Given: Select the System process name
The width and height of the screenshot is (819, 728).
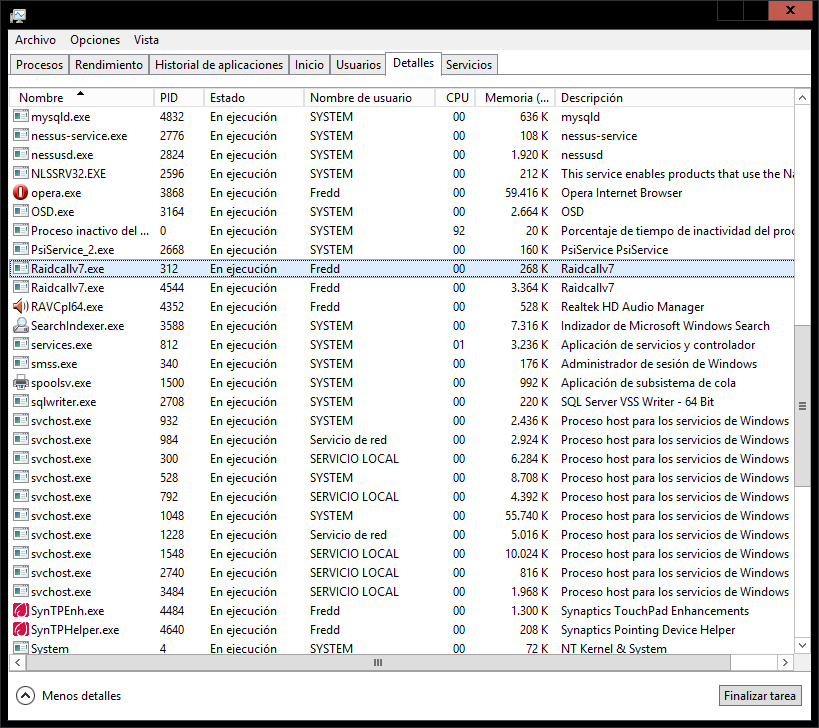Looking at the screenshot, I should pos(50,648).
